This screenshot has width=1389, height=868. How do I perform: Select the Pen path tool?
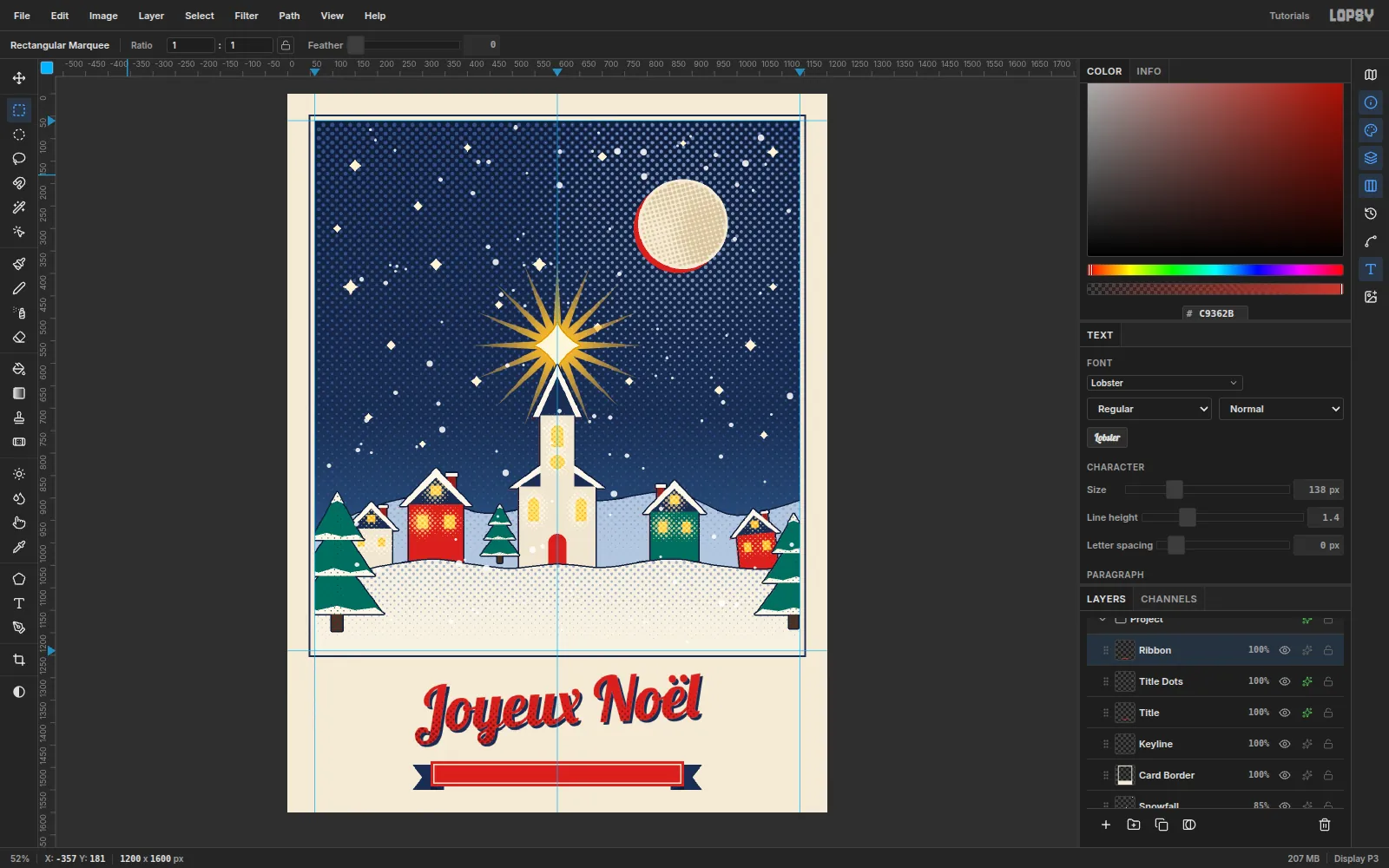(x=19, y=628)
